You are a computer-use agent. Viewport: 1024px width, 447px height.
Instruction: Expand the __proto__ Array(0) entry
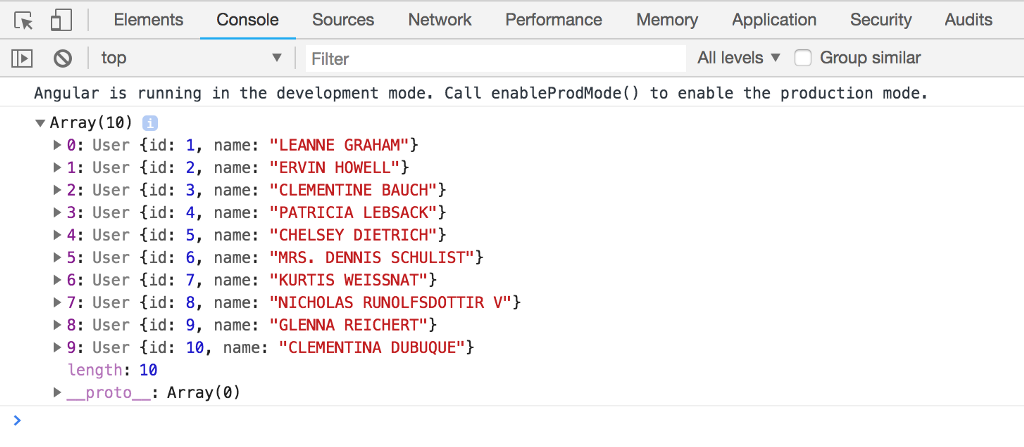click(x=57, y=392)
